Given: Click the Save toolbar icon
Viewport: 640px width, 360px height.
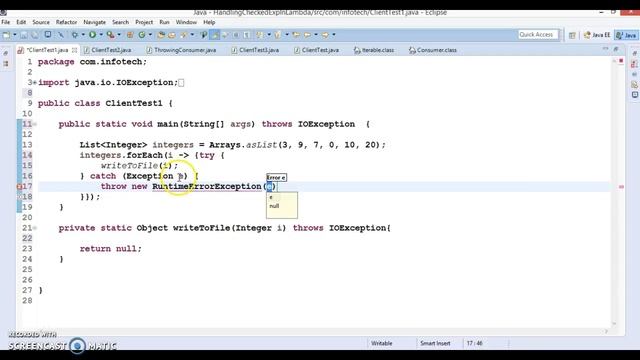Looking at the screenshot, I should pyautogui.click(x=24, y=35).
